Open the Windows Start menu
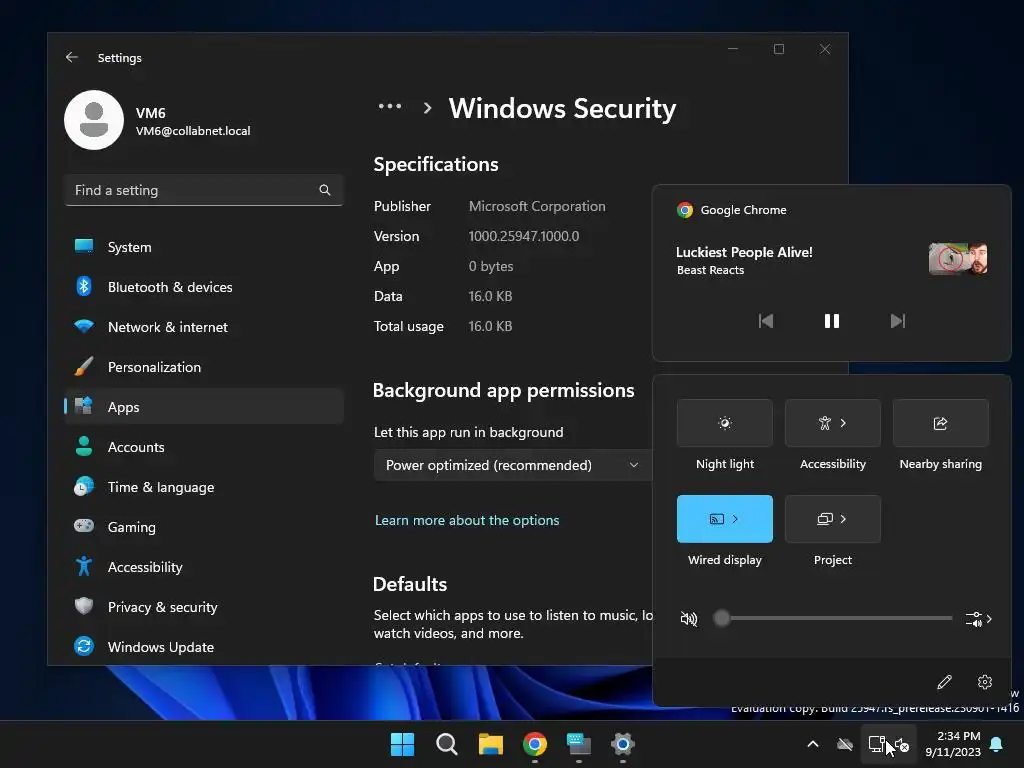 click(x=402, y=744)
